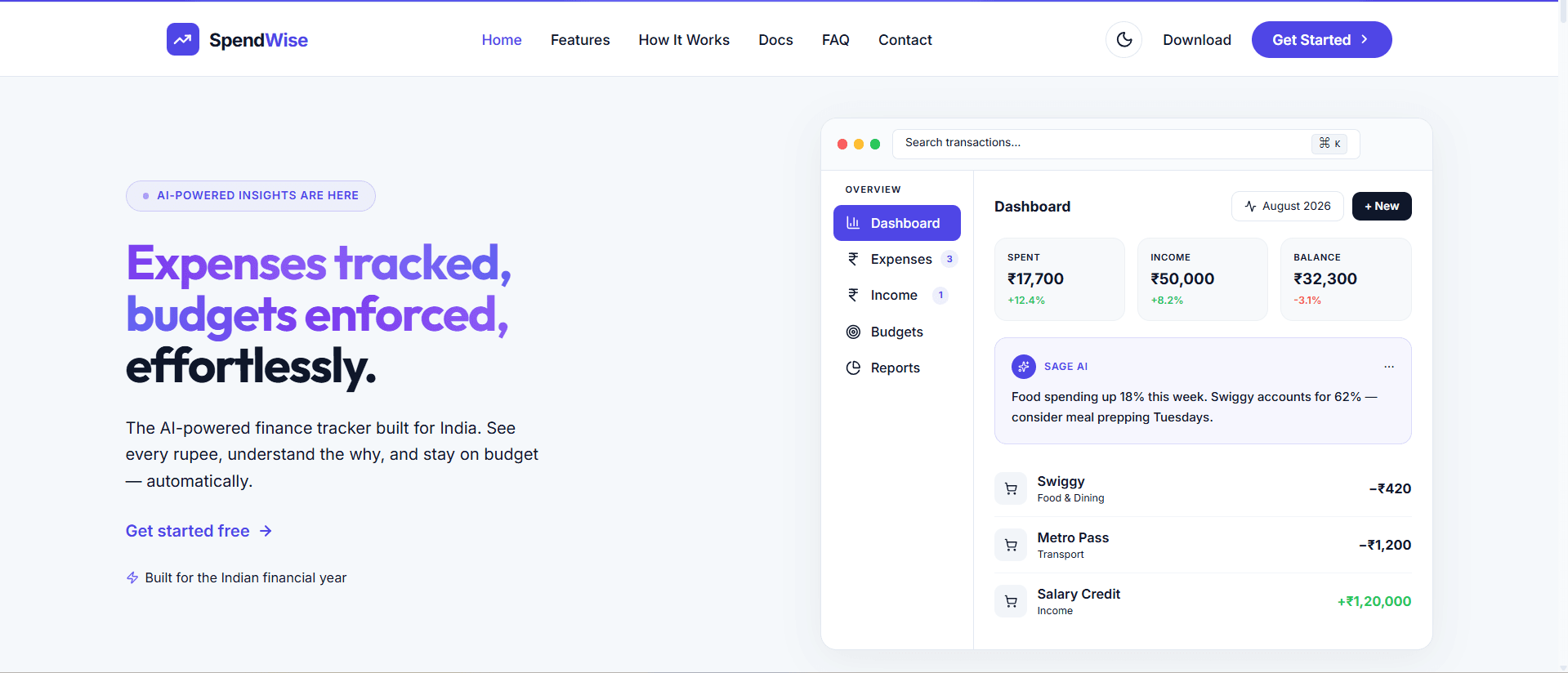Open the Docs nav link
This screenshot has width=1568, height=673.
pos(775,40)
